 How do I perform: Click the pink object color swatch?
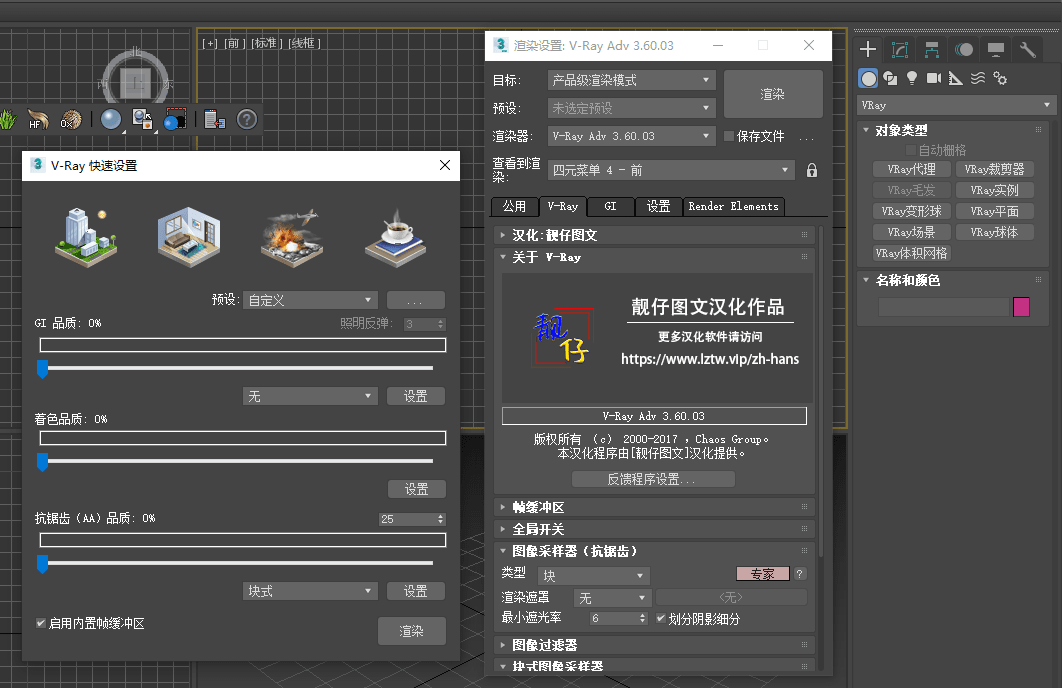pos(1021,307)
